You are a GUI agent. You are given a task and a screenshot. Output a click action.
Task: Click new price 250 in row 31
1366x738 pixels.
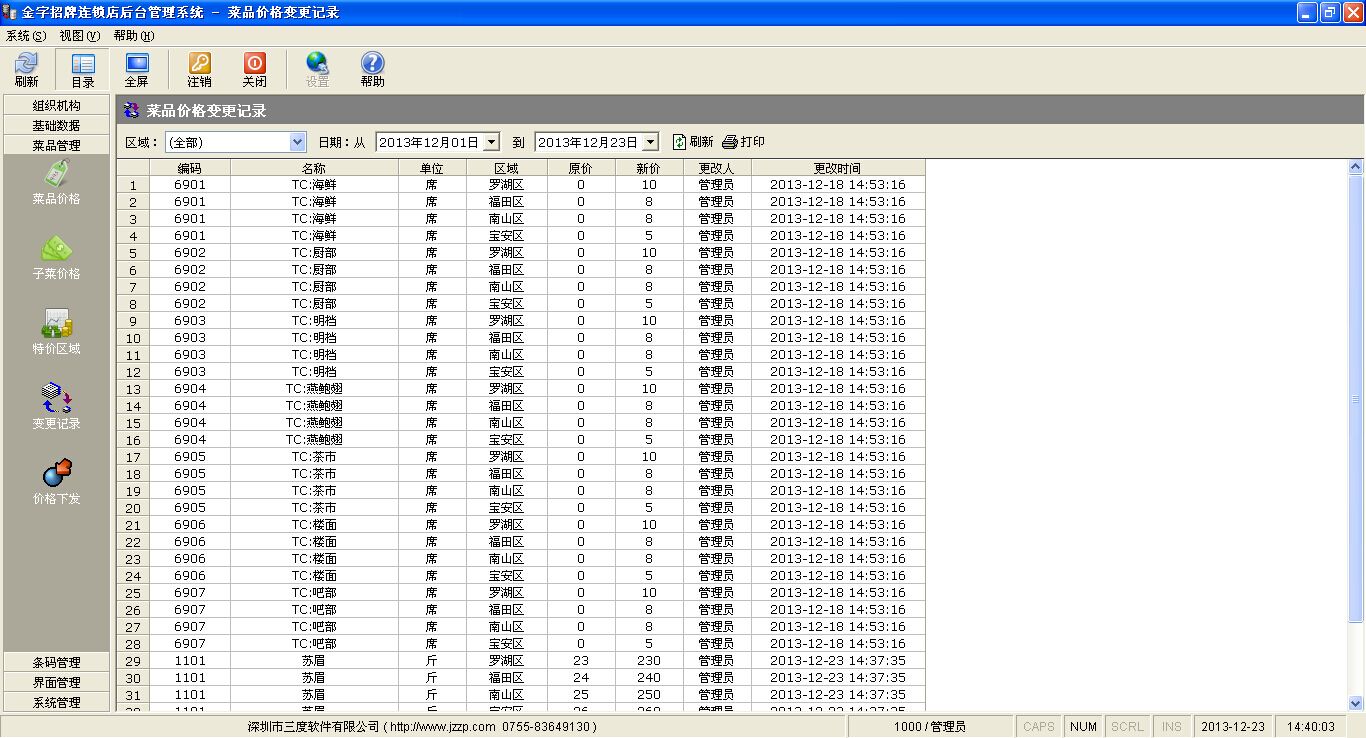[x=649, y=695]
